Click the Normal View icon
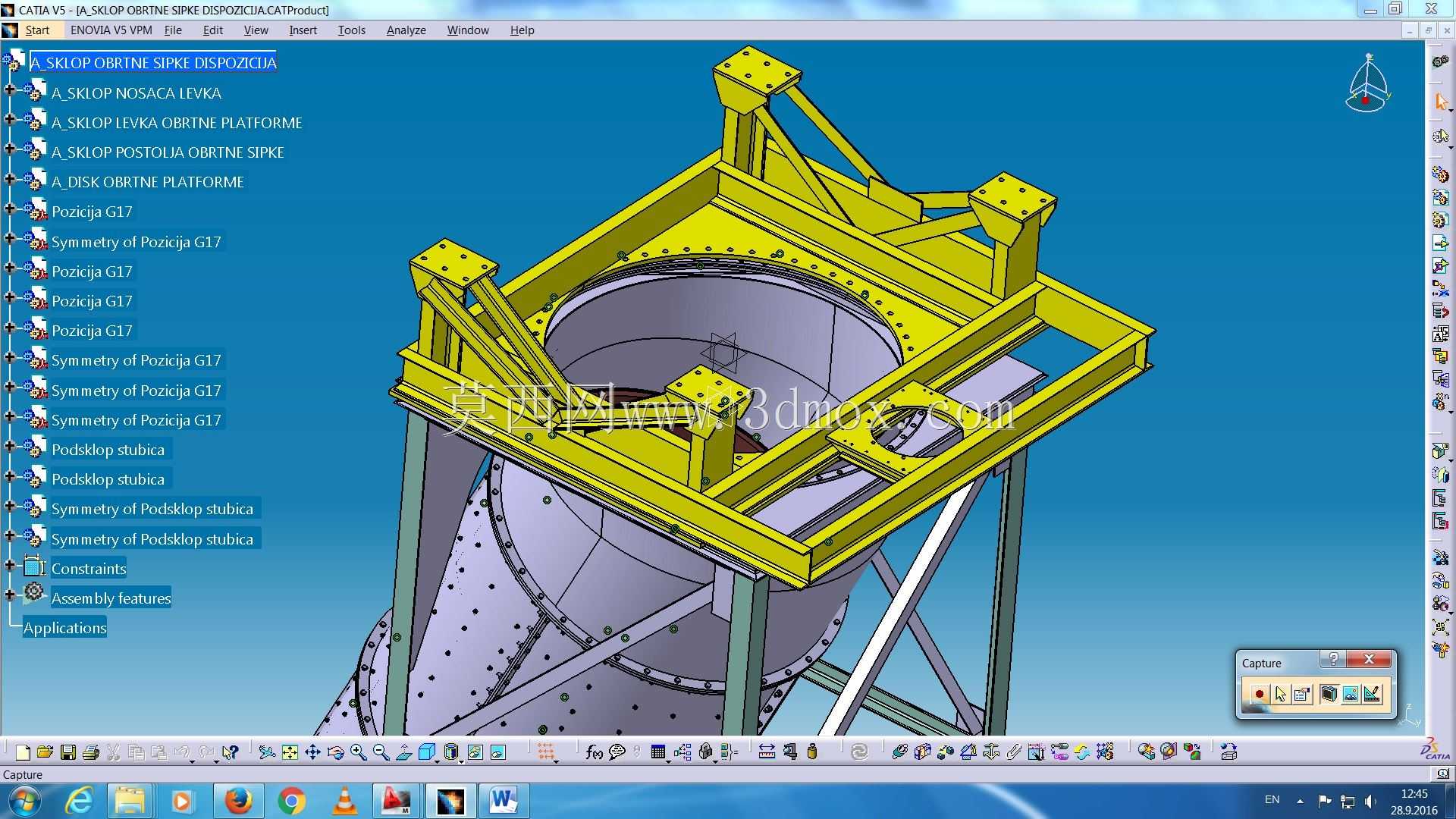This screenshot has height=819, width=1456. pos(404,752)
